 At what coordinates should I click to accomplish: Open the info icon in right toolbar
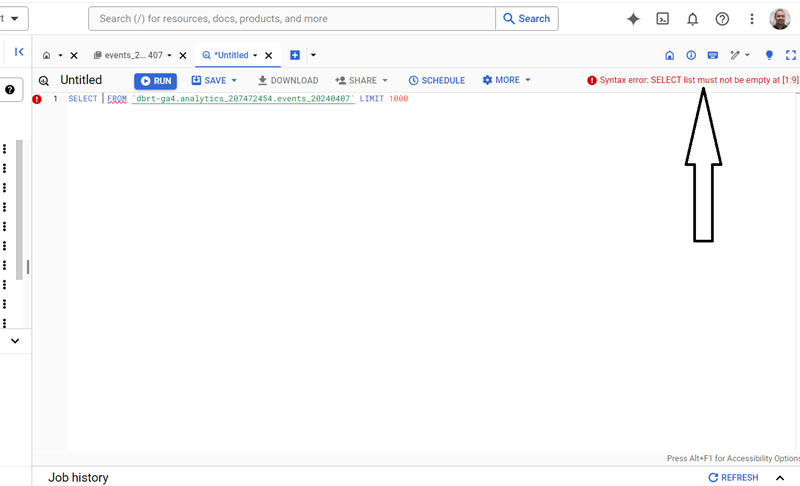click(691, 55)
